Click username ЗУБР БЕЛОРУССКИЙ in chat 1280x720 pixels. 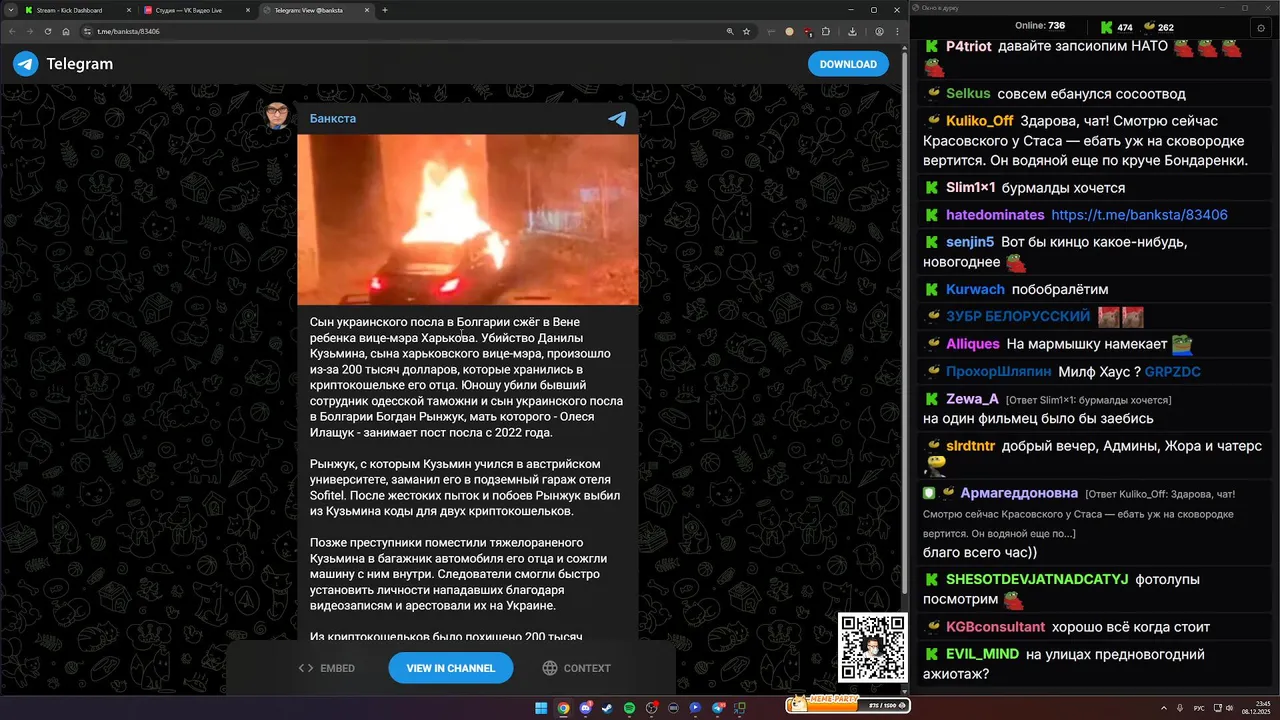point(1018,316)
